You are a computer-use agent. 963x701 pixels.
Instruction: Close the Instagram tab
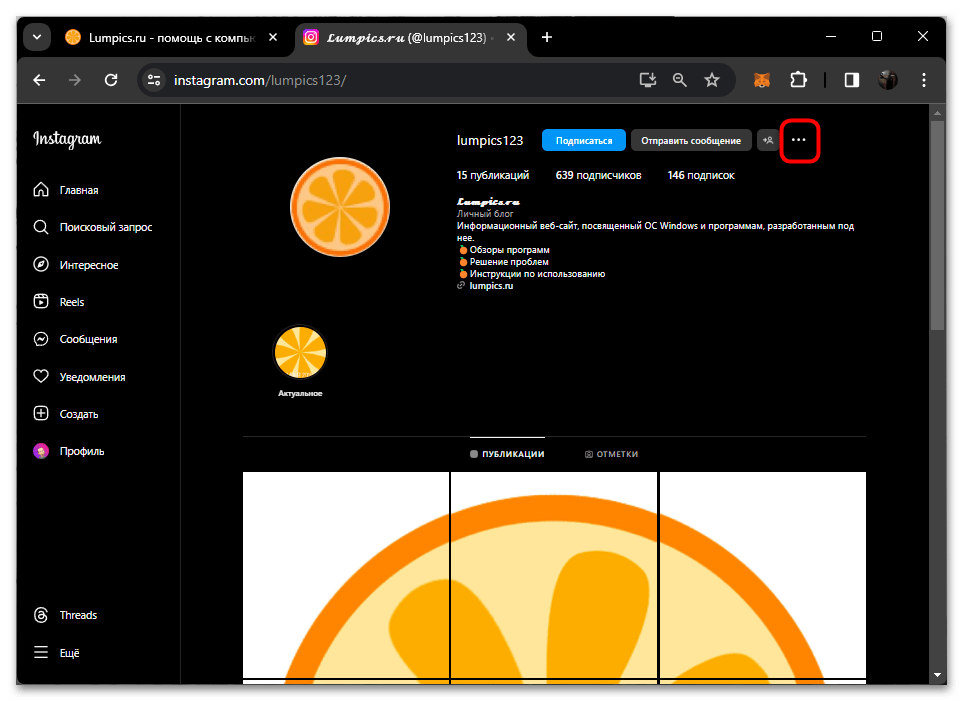coord(510,37)
